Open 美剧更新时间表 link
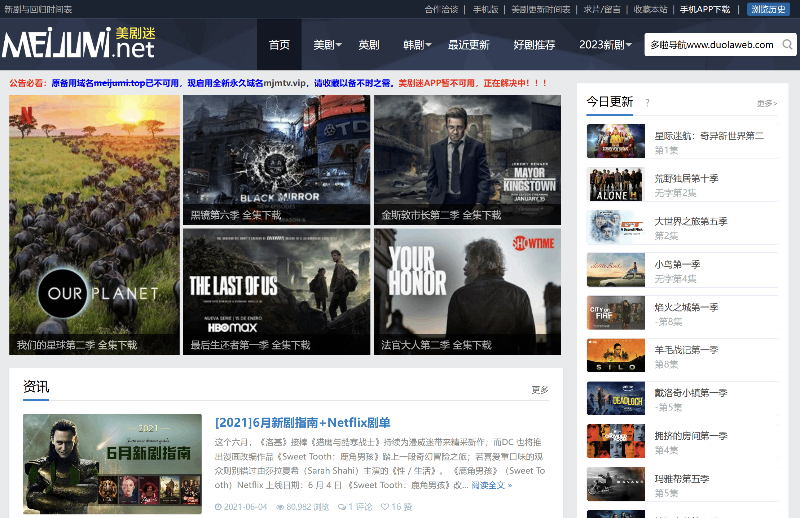This screenshot has height=518, width=800. click(x=540, y=9)
